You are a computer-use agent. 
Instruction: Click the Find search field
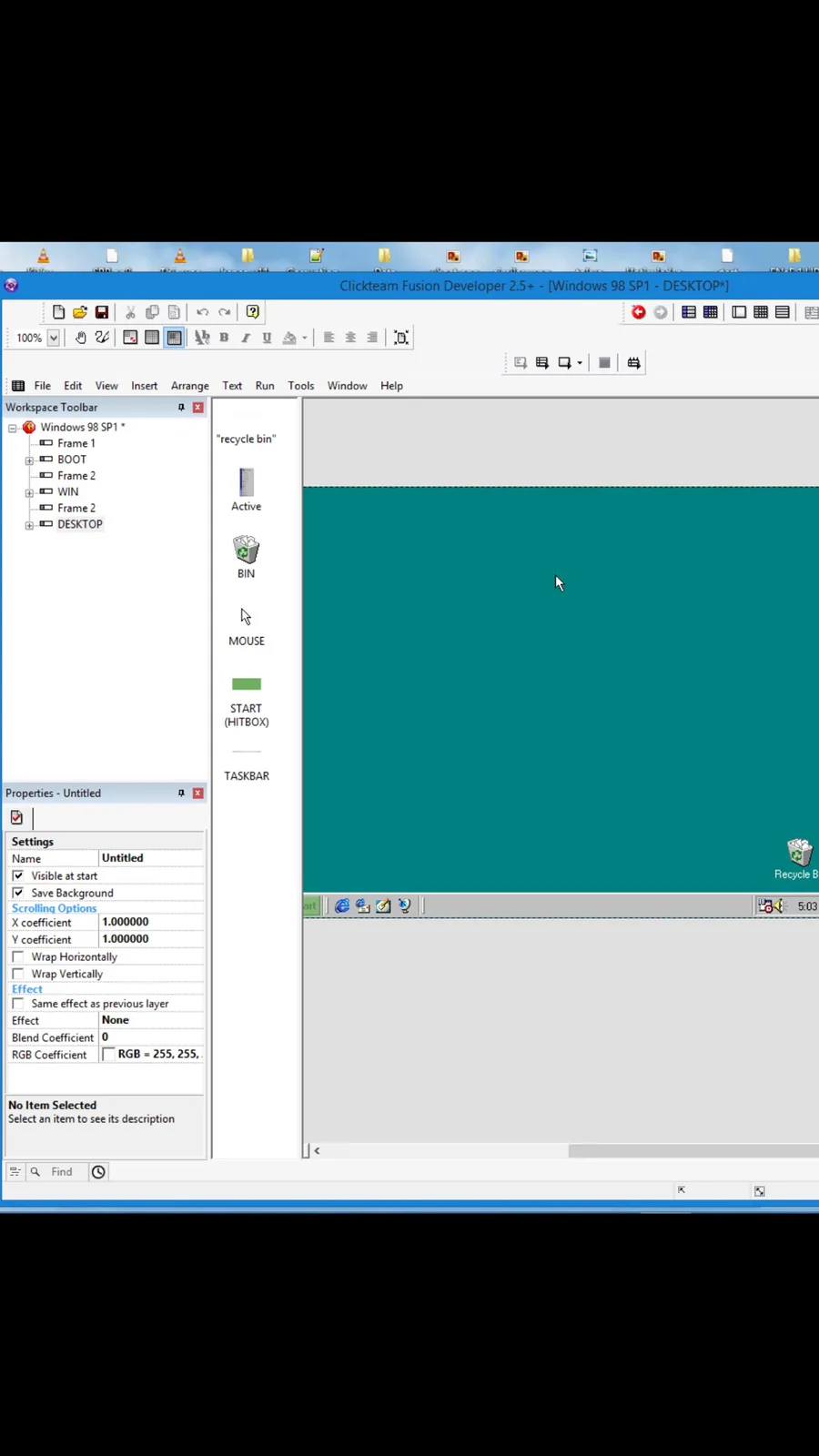(x=62, y=1172)
